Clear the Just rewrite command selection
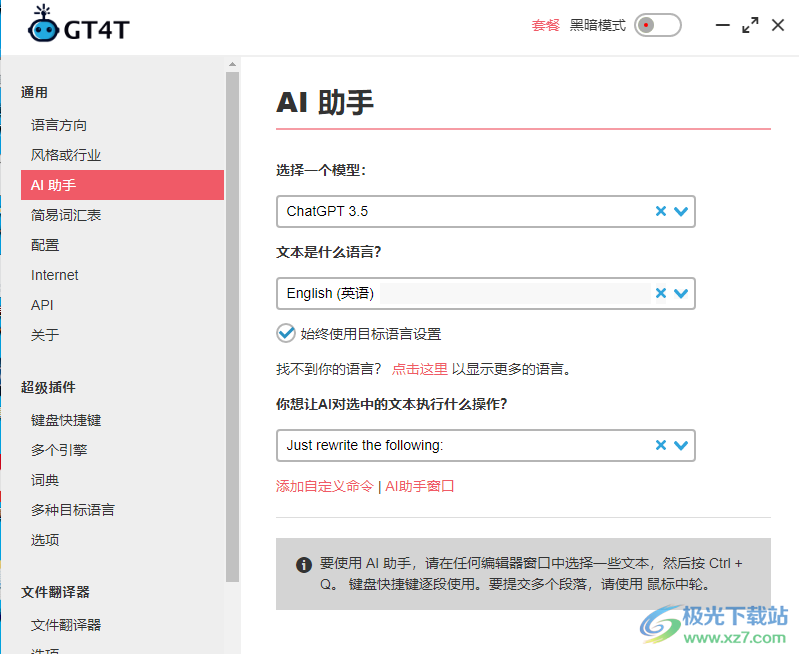 tap(661, 445)
